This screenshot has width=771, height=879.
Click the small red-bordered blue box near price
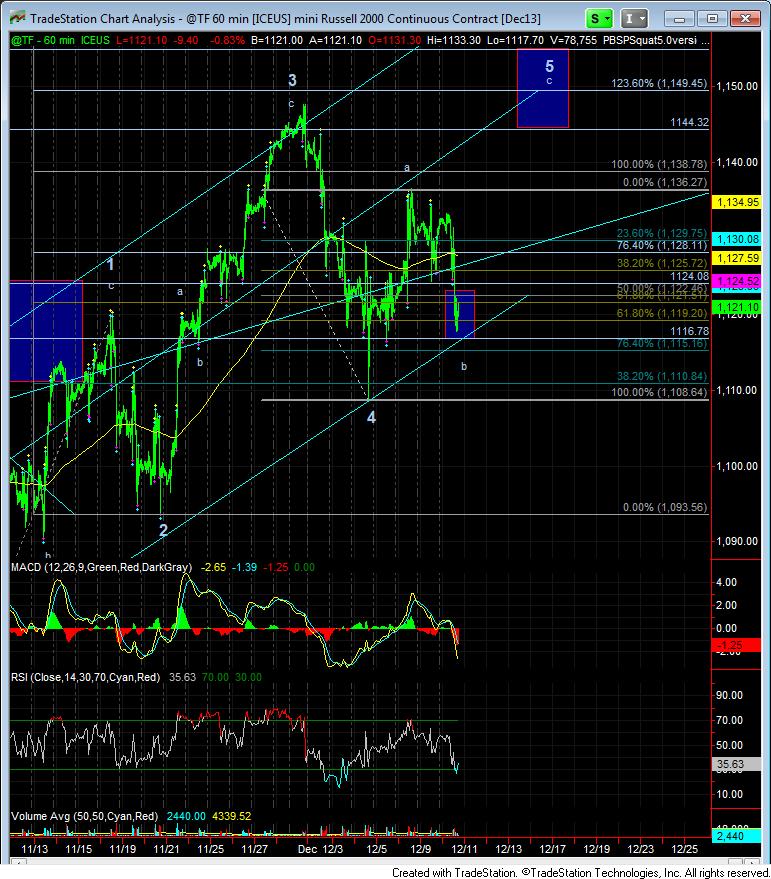(x=459, y=313)
